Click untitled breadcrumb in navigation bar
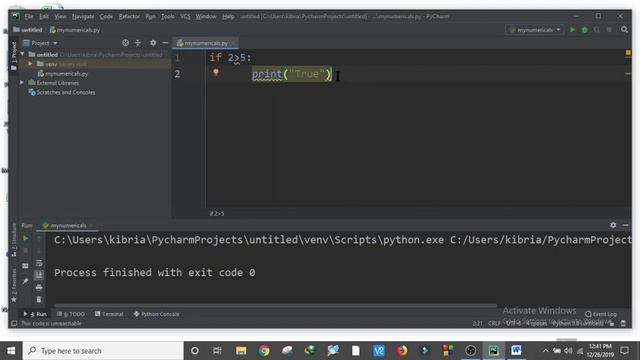 coord(28,30)
